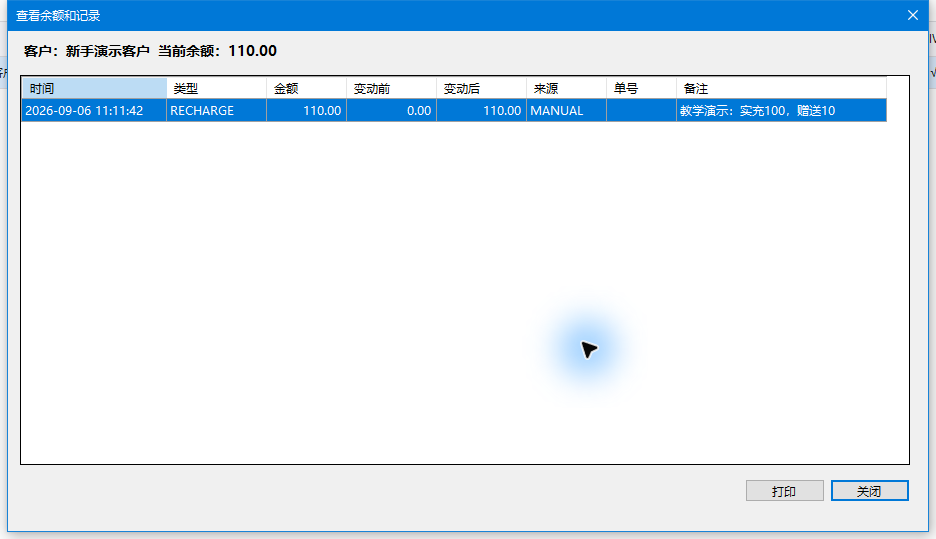The width and height of the screenshot is (936, 539).
Task: Close the 查看余额和记录 dialog with X
Action: point(913,16)
